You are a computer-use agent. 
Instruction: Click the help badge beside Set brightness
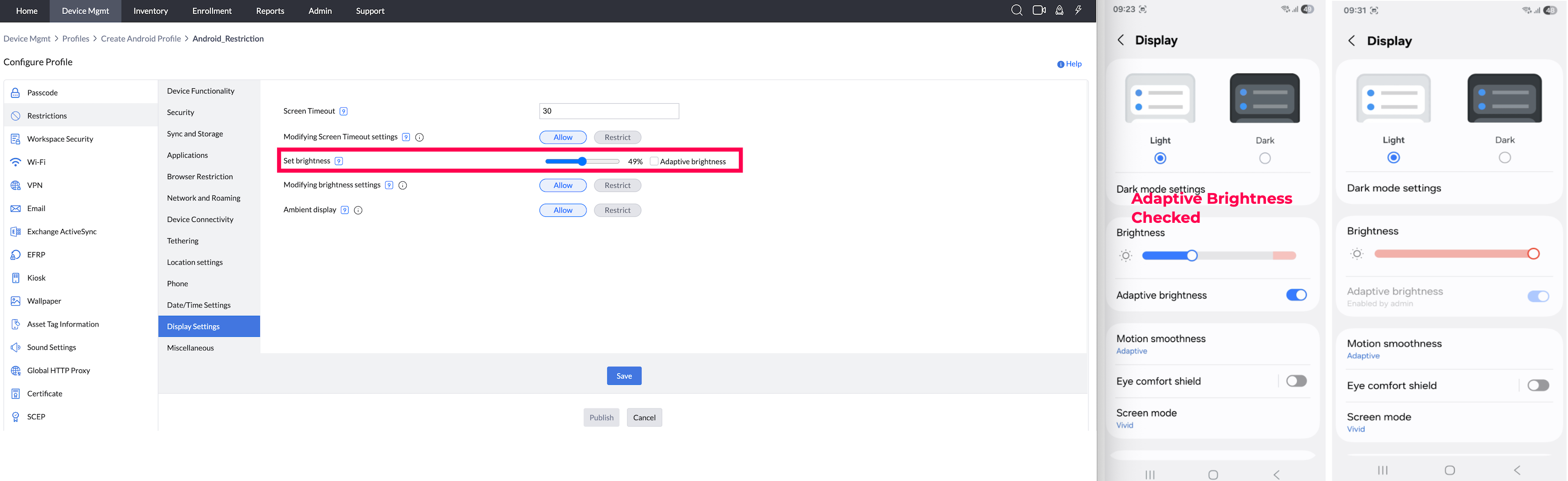coord(339,161)
